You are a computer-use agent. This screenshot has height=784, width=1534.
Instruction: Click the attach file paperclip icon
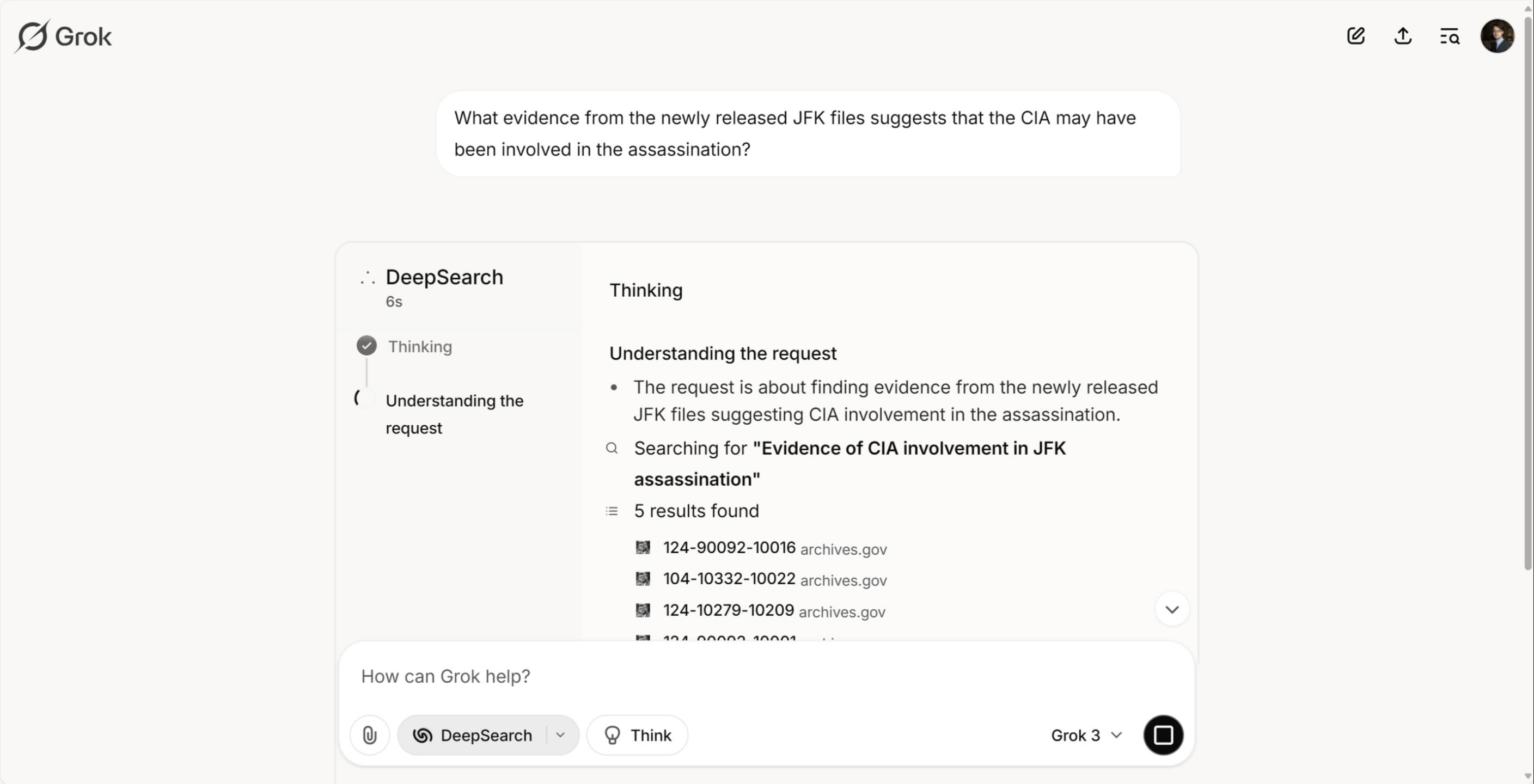[x=370, y=735]
